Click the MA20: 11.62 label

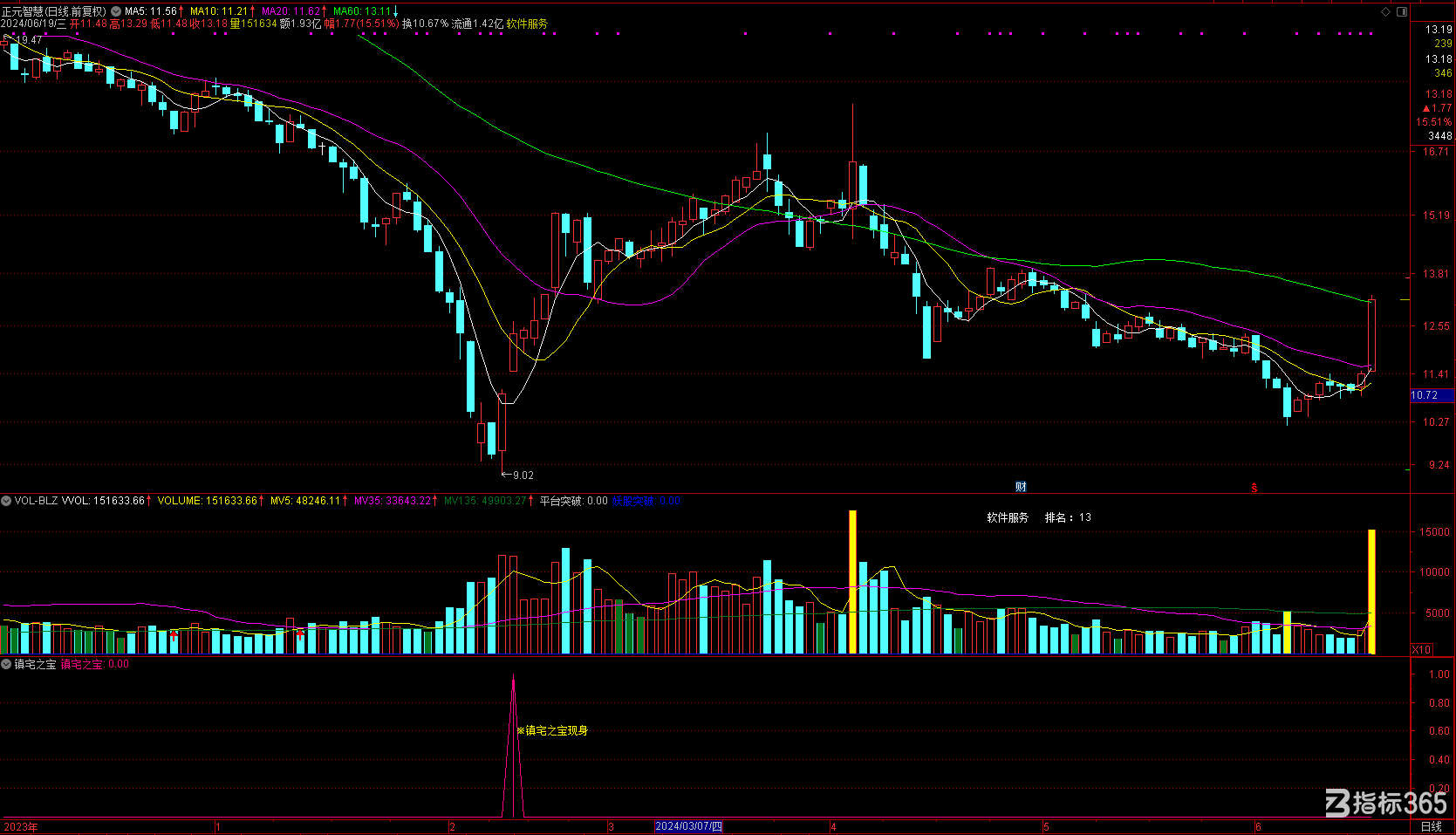pyautogui.click(x=291, y=11)
